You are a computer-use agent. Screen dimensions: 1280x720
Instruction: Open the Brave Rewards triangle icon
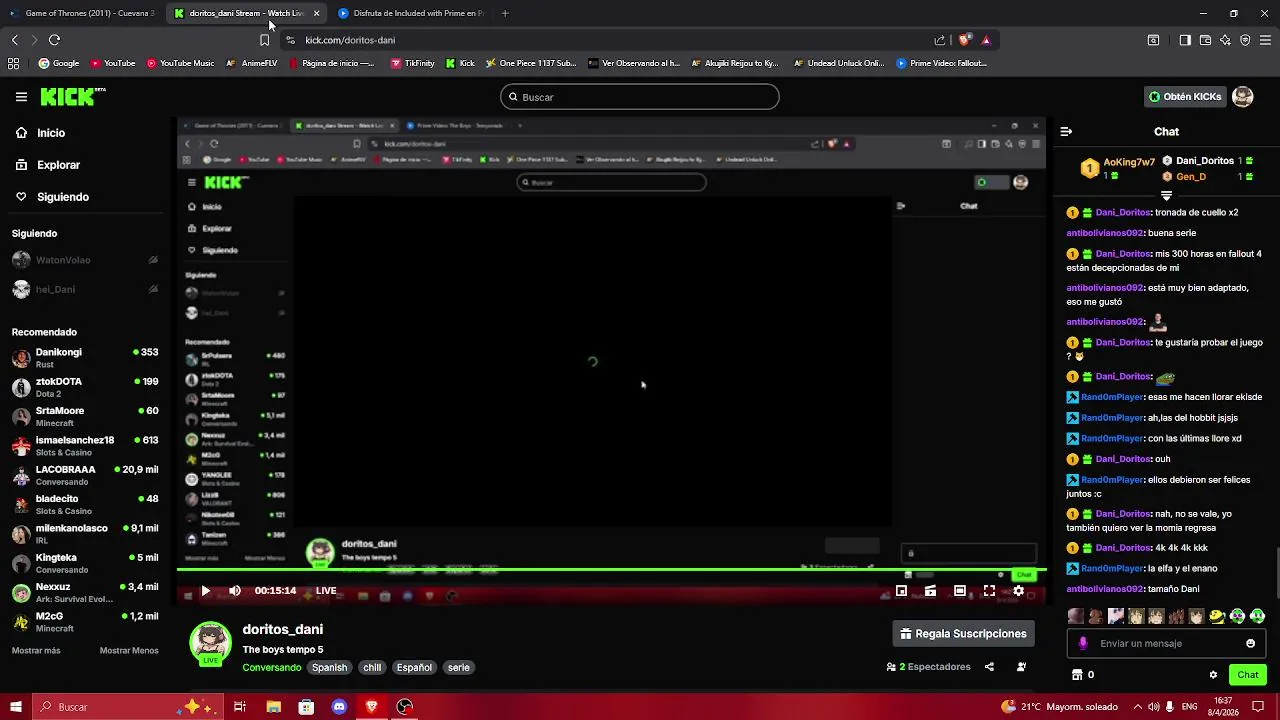pos(986,40)
